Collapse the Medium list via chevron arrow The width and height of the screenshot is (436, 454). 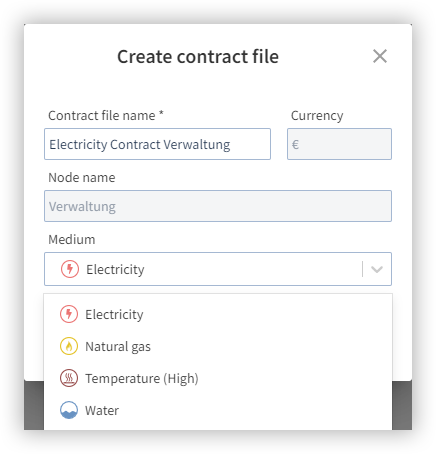point(377,269)
